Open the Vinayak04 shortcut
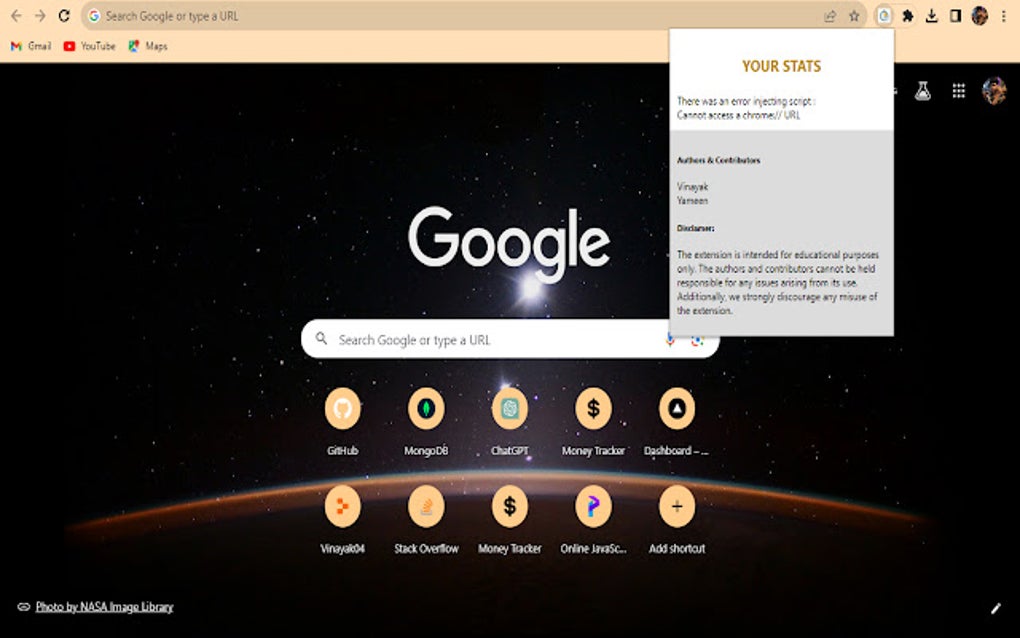The image size is (1020, 638). (343, 520)
